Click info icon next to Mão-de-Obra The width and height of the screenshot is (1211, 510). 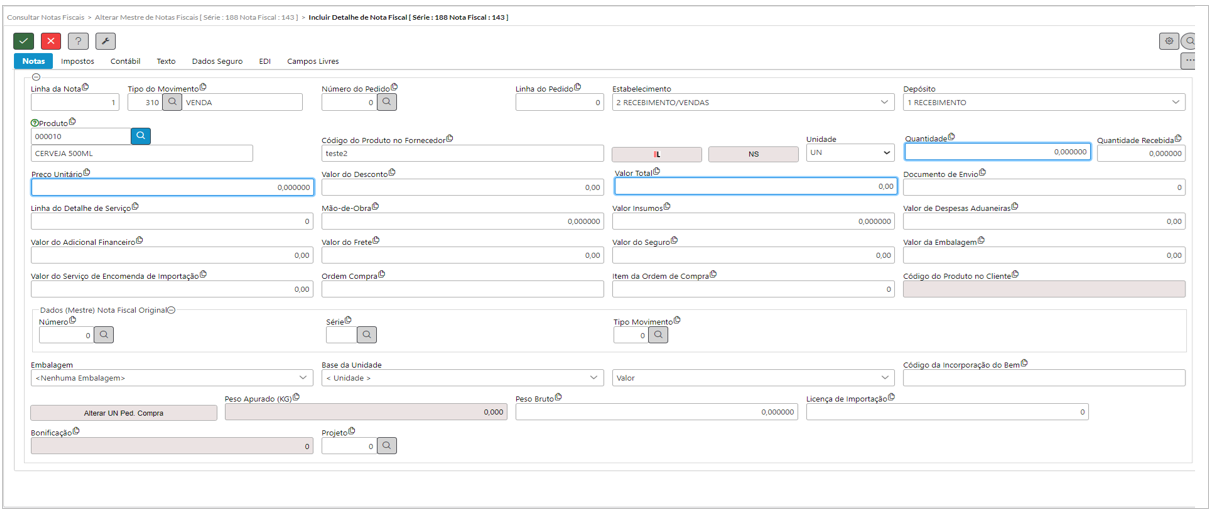[x=378, y=207]
